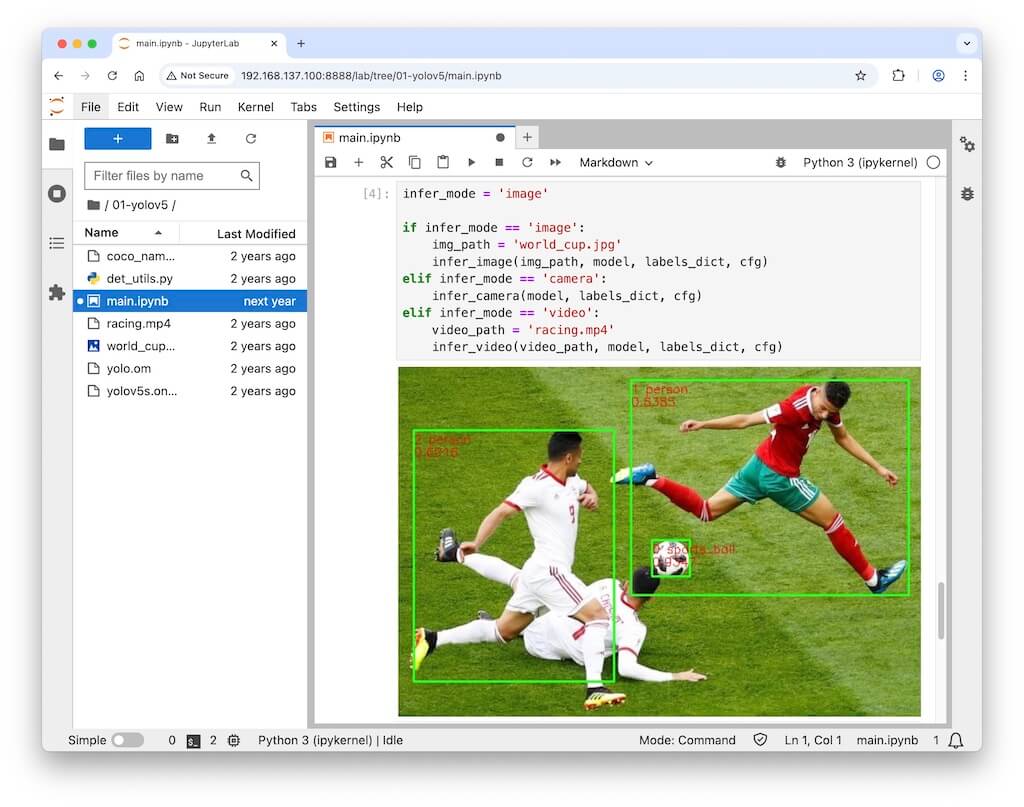Click the Filter files by name field
The width and height of the screenshot is (1024, 807).
[163, 176]
